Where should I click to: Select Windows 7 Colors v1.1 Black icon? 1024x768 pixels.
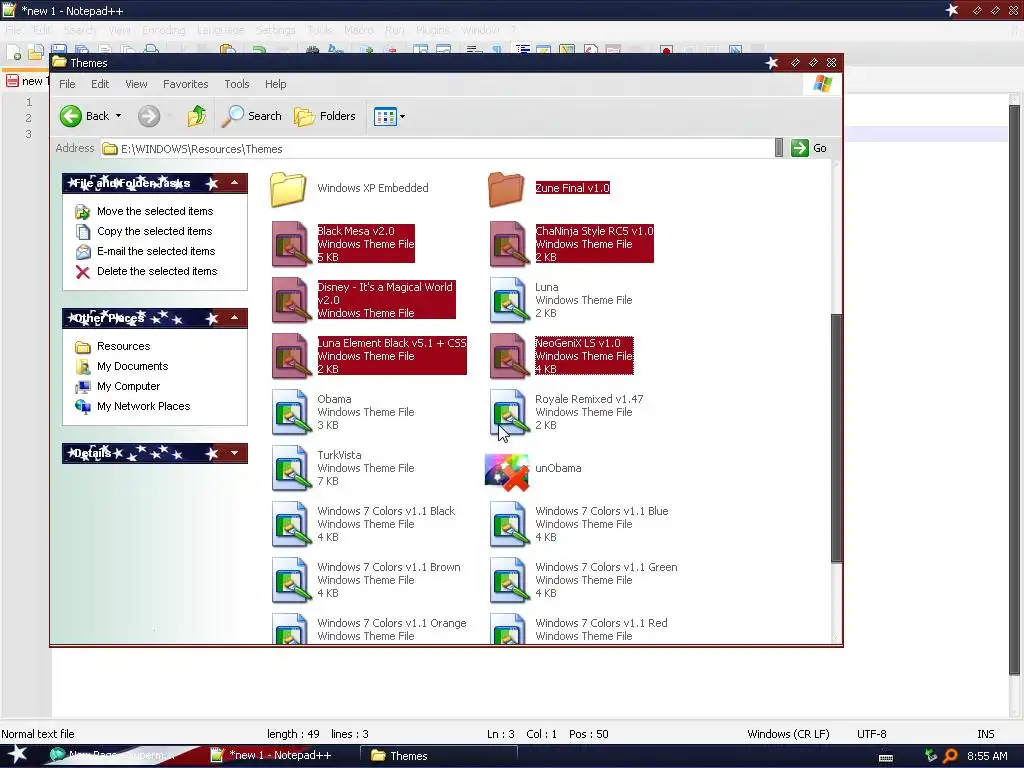point(291,524)
